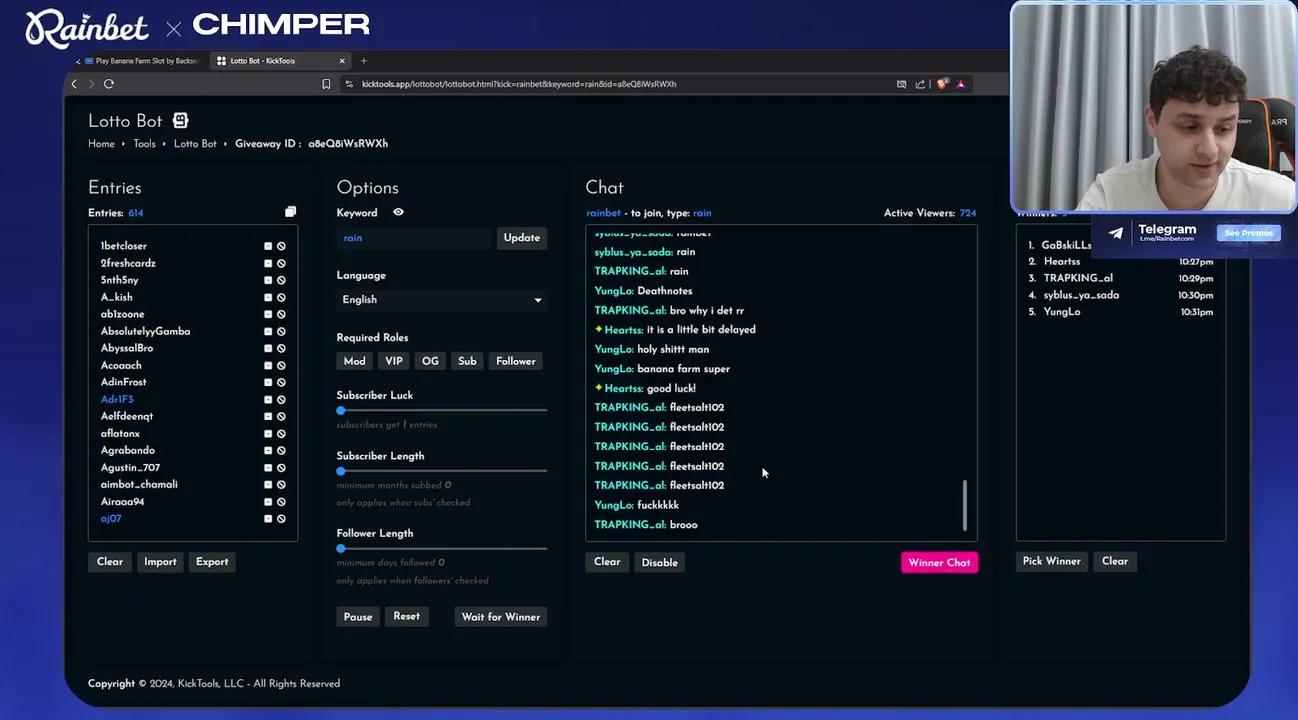Toggle the OG required role
The image size is (1298, 720).
pos(430,361)
